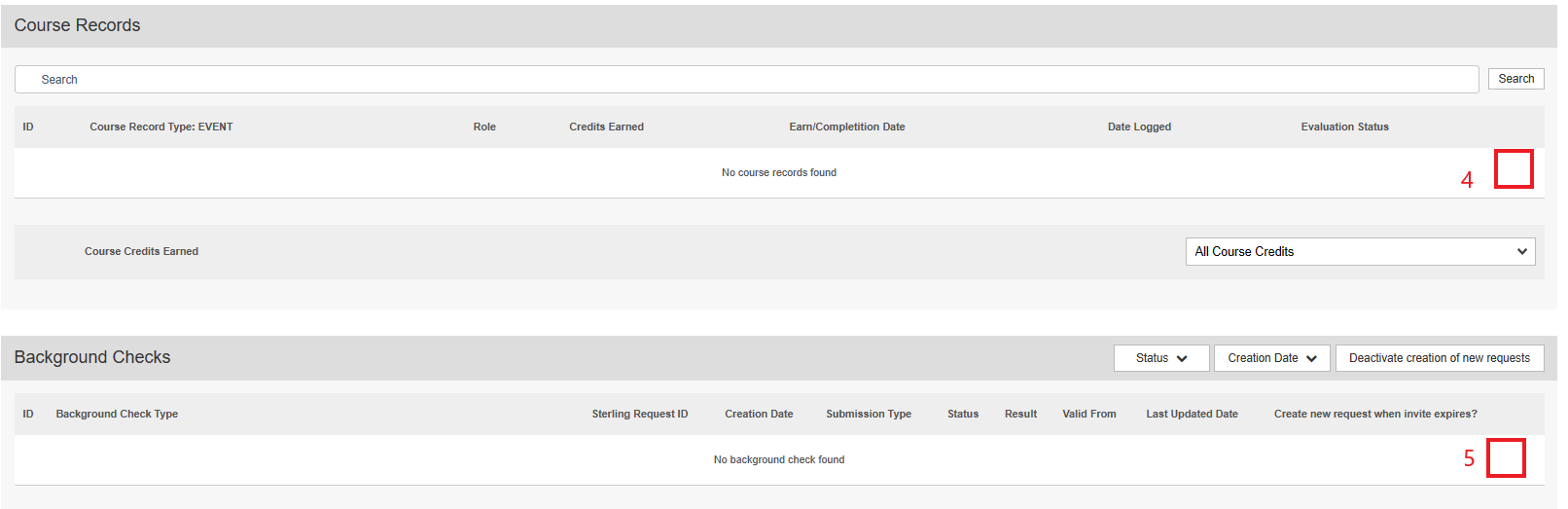The image size is (1568, 509).
Task: Focus the Course Records search field
Action: click(x=746, y=80)
